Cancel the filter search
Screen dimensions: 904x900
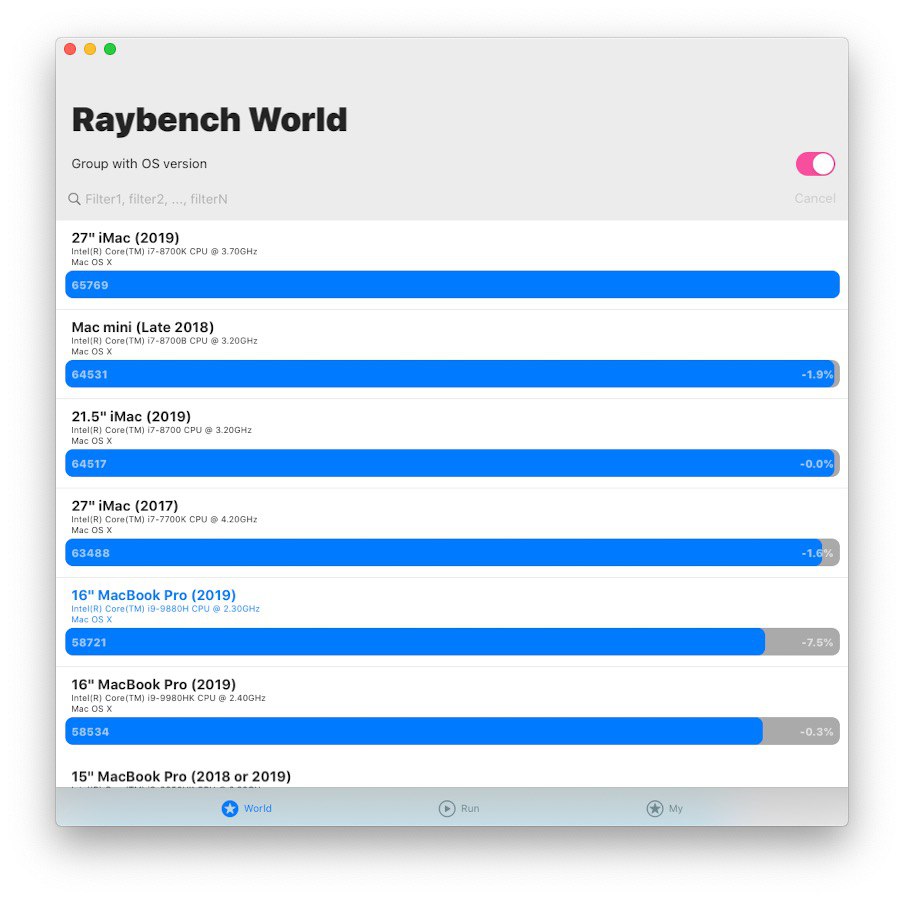815,198
